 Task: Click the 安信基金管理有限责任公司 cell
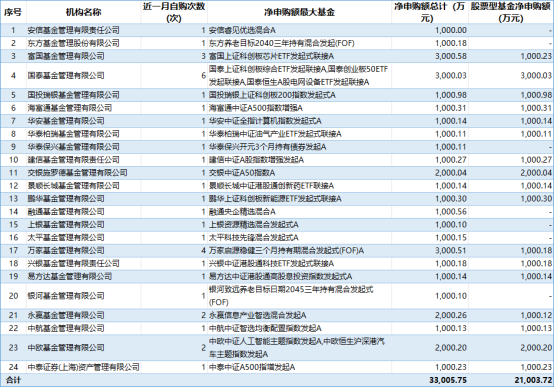[84, 30]
